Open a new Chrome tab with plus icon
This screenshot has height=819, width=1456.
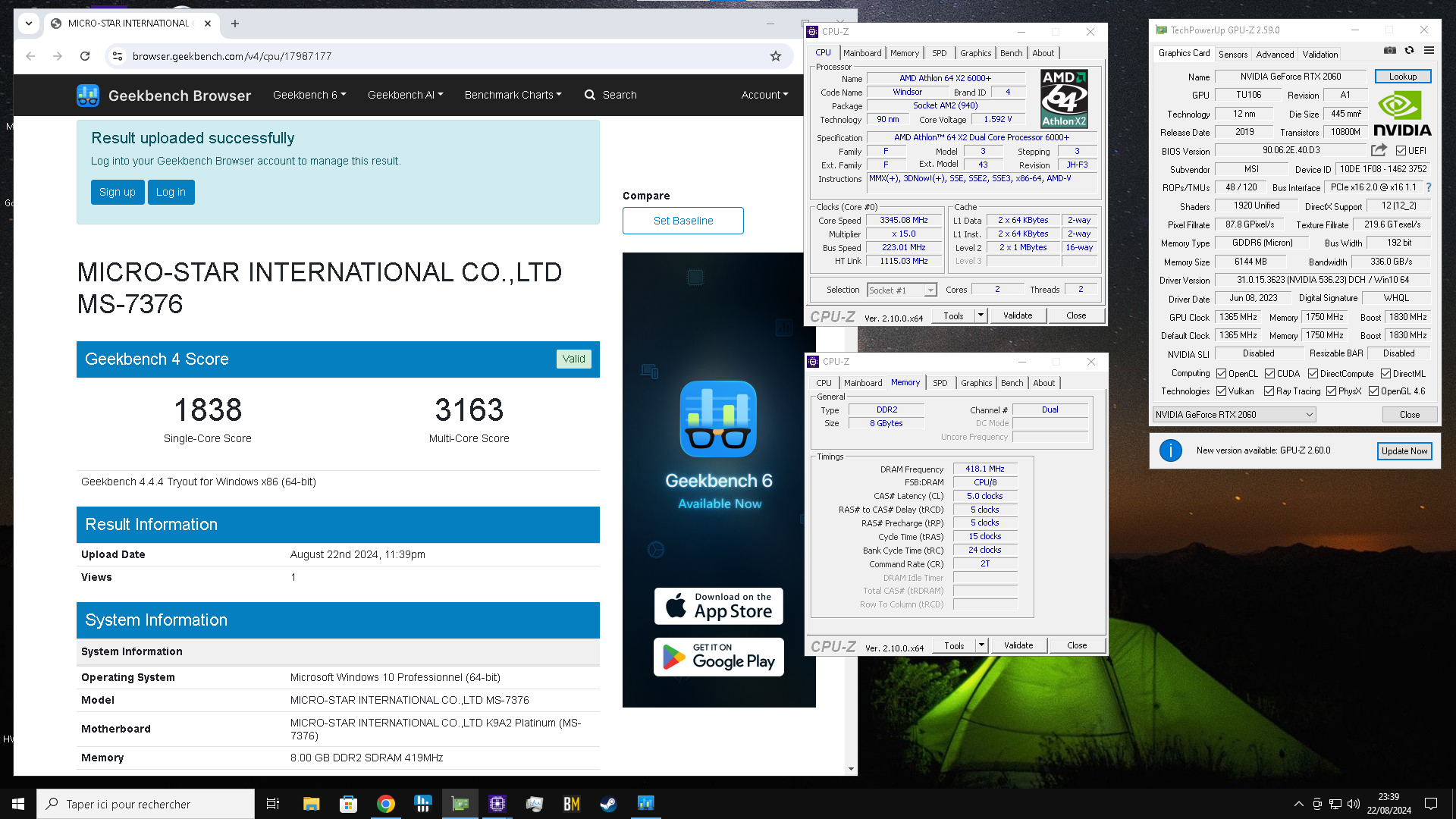(235, 24)
